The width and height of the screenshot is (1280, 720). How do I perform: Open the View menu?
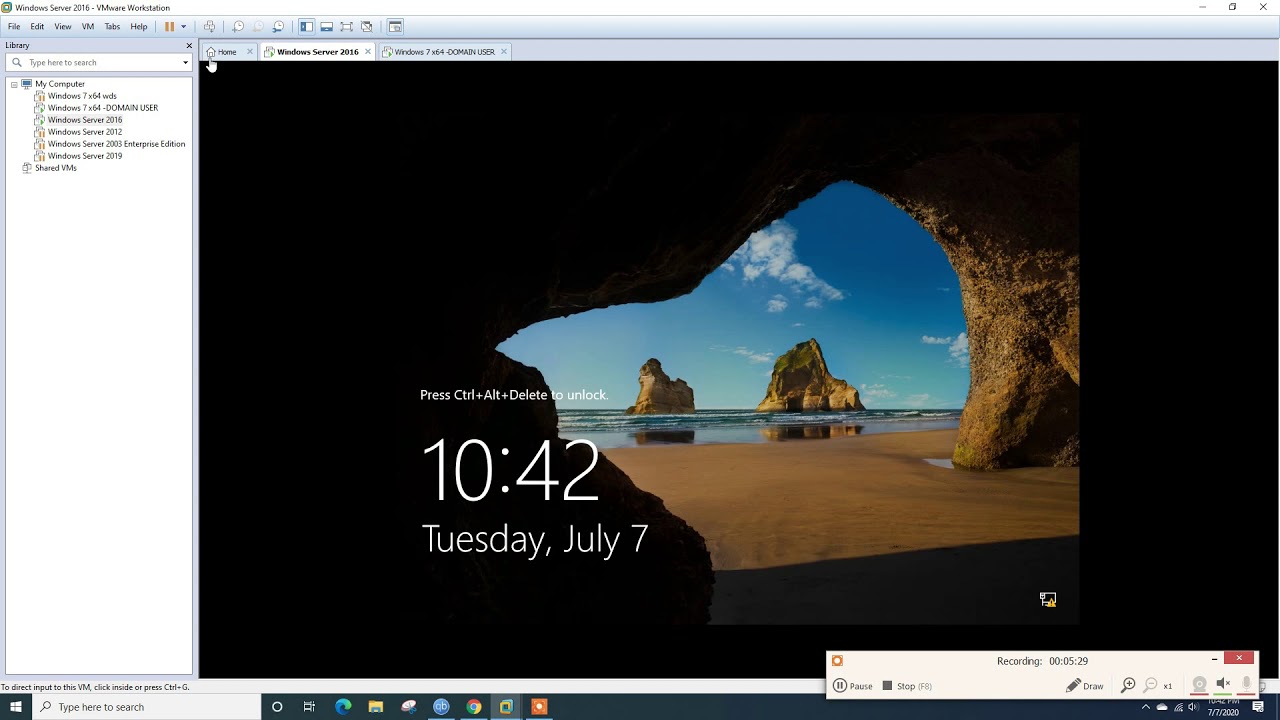point(63,27)
